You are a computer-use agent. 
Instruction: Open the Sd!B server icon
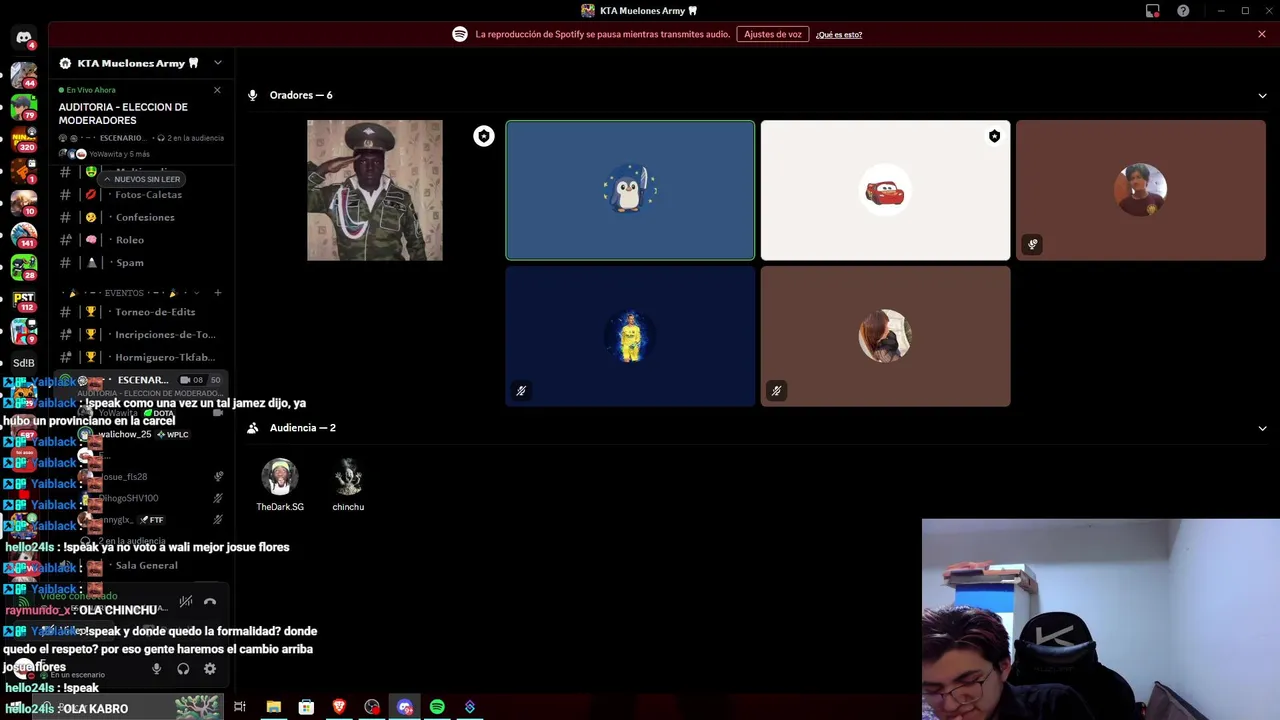click(24, 363)
